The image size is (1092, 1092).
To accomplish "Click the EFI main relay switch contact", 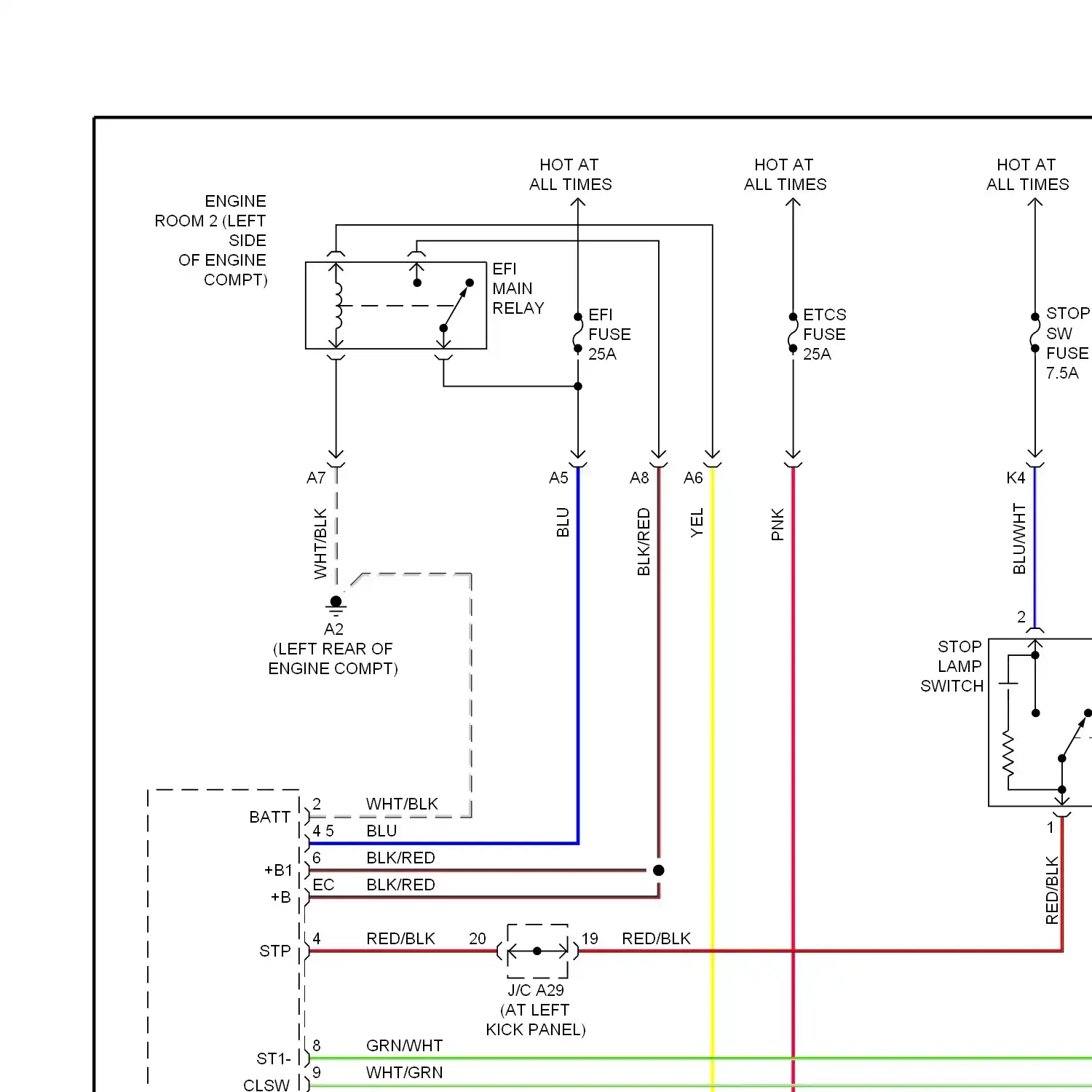I will pyautogui.click(x=456, y=305).
